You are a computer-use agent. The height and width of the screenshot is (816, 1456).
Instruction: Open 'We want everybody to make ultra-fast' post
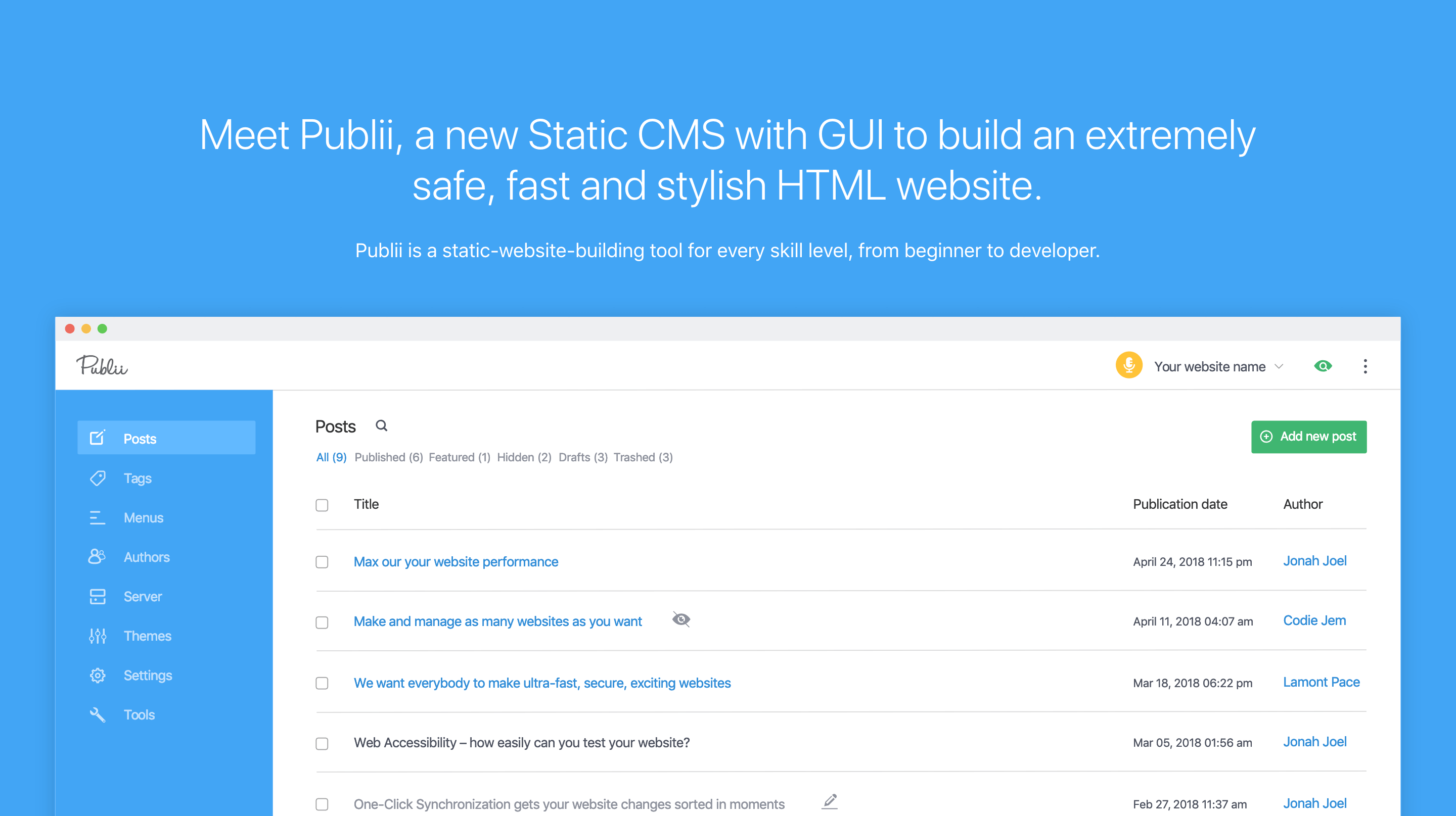[x=542, y=682]
